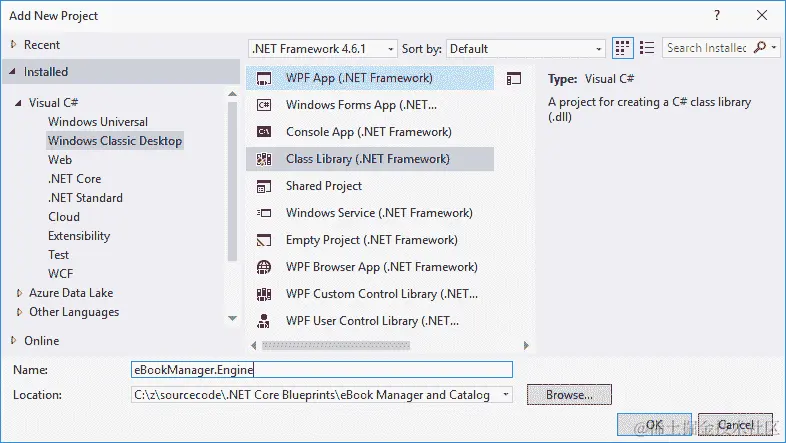Image resolution: width=786 pixels, height=443 pixels.
Task: Click the pane icon beside WPF App
Action: 514,78
